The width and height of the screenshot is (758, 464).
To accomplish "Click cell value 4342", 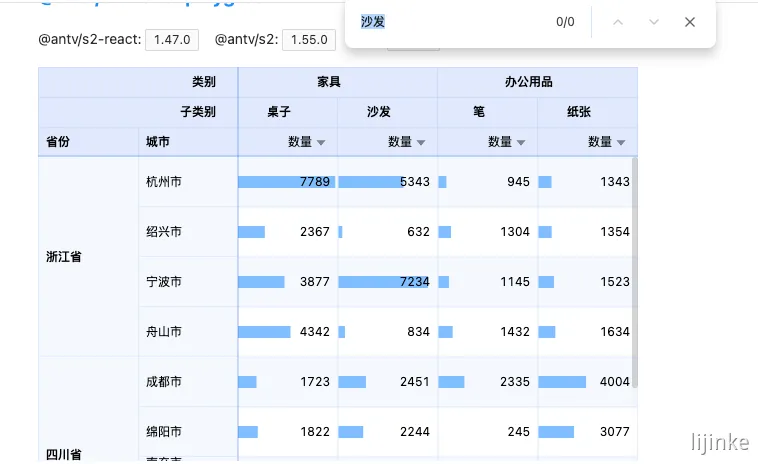I will 315,332.
